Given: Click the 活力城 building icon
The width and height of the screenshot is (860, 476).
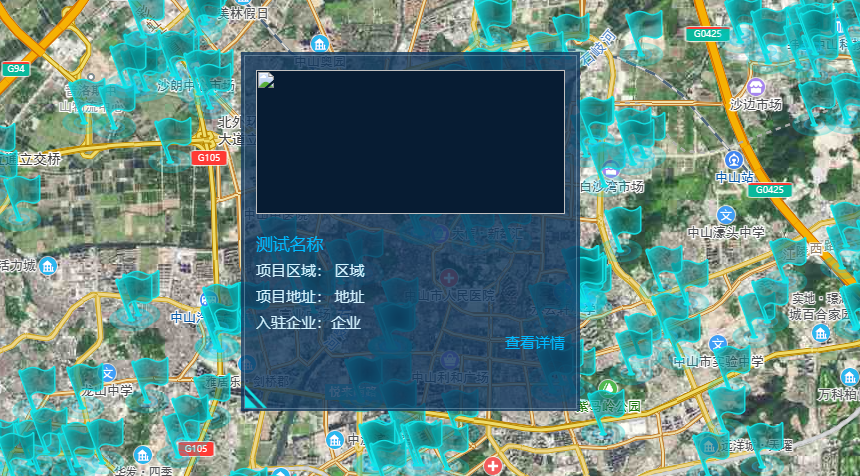Looking at the screenshot, I should coord(48,266).
